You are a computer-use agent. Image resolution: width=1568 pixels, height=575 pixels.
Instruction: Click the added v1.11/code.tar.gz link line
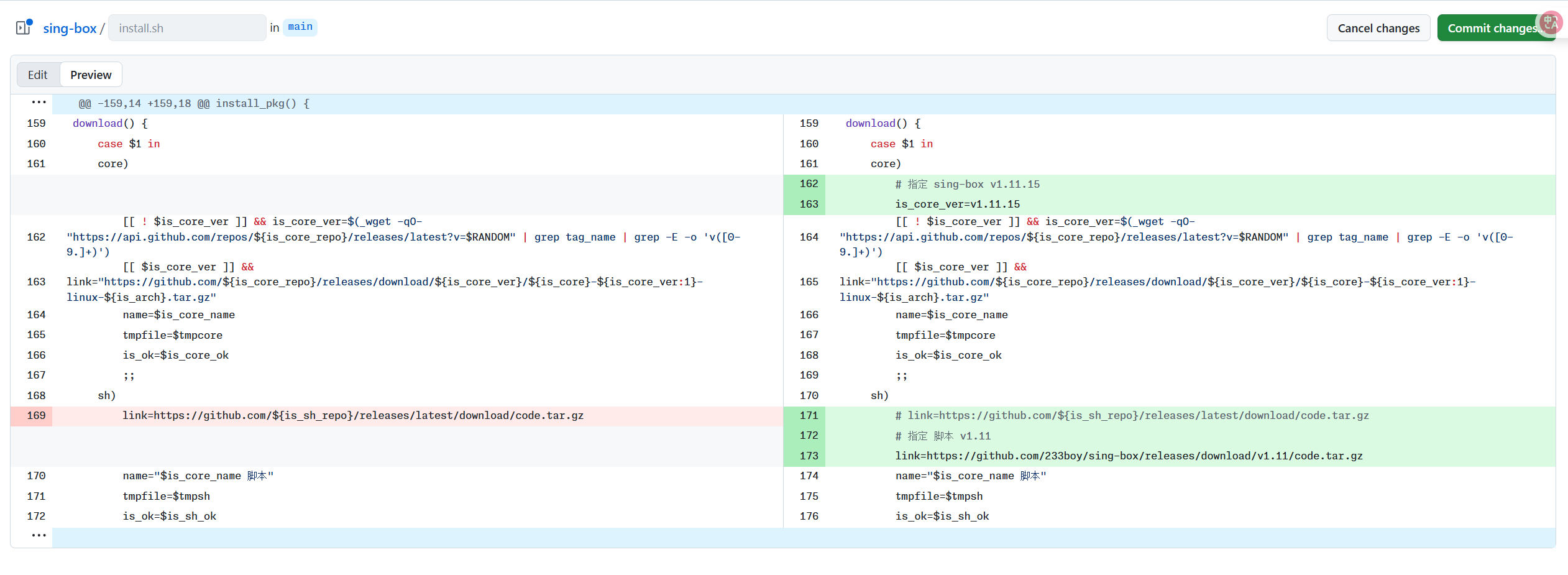pyautogui.click(x=1128, y=456)
